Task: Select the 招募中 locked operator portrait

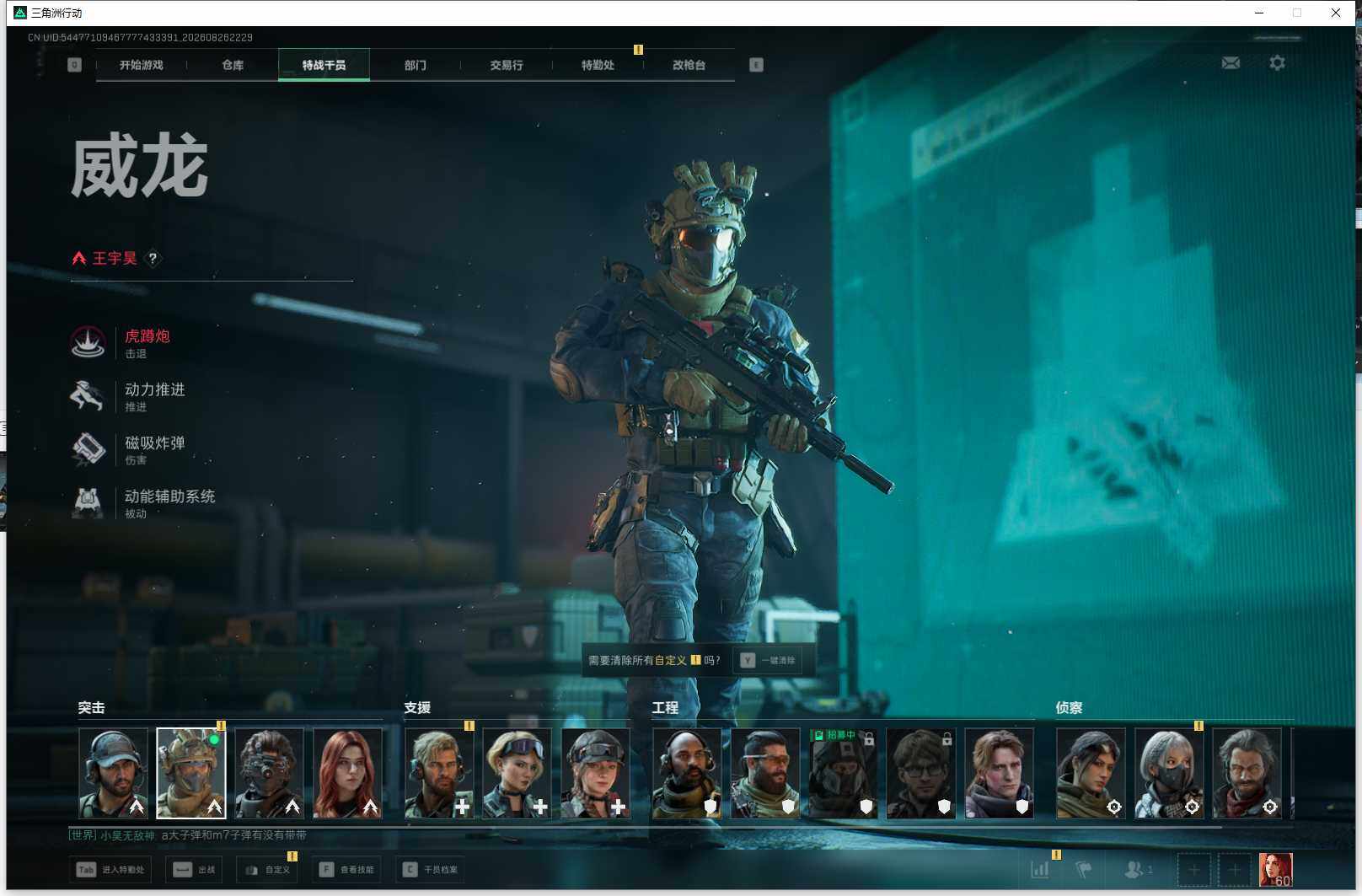Action: [843, 774]
